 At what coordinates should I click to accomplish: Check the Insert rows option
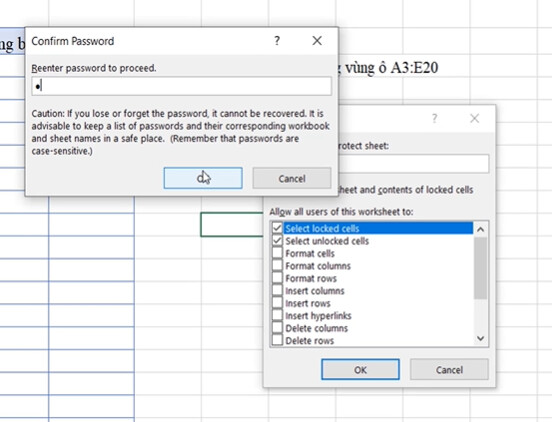pos(277,303)
